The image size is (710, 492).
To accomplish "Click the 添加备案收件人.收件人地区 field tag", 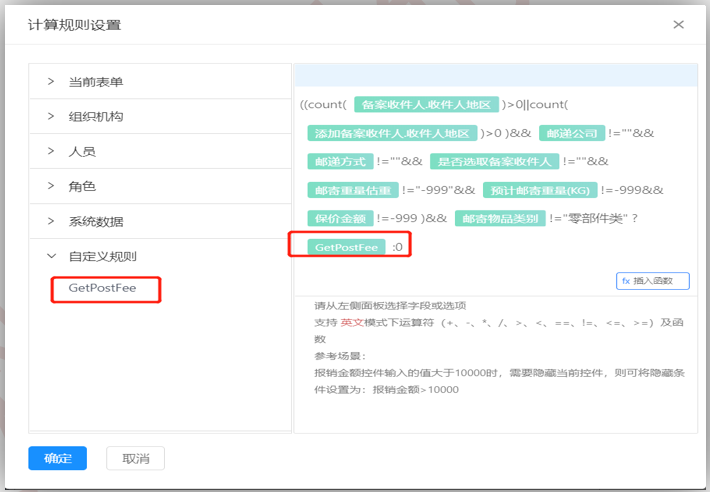I will (x=392, y=133).
